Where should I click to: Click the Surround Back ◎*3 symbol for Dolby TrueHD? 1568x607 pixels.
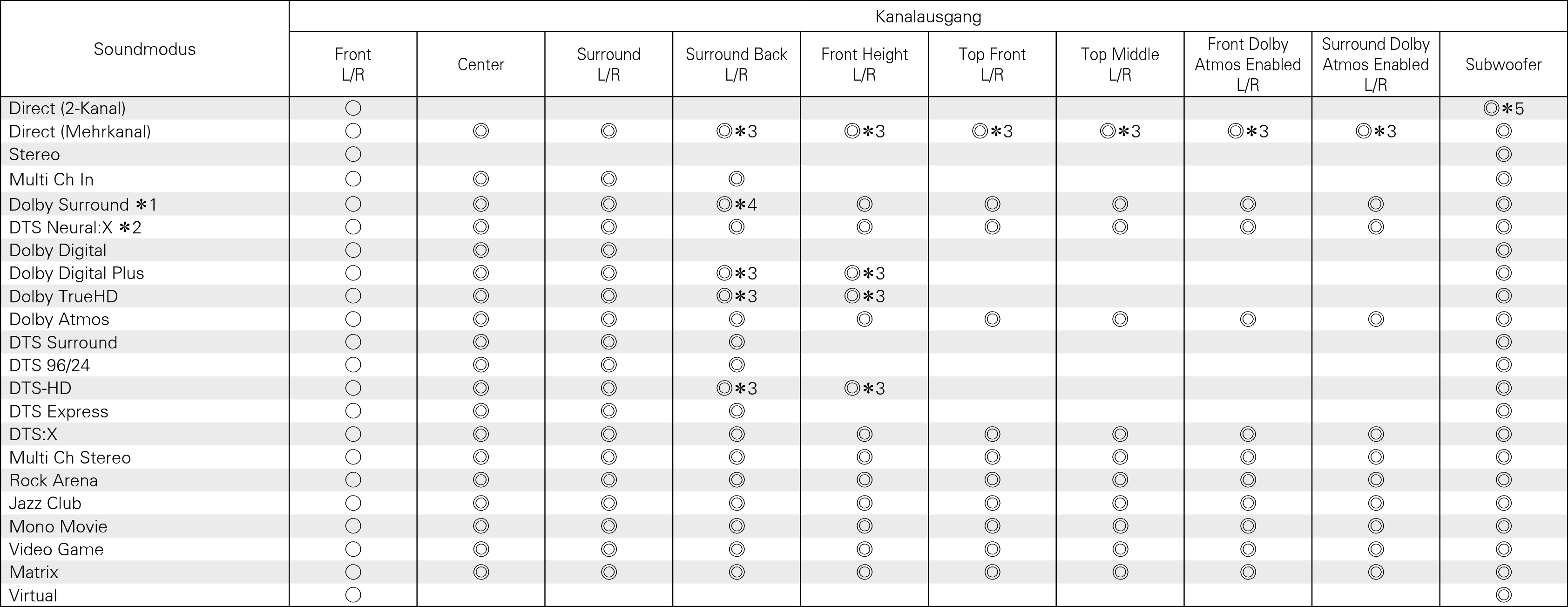736,296
